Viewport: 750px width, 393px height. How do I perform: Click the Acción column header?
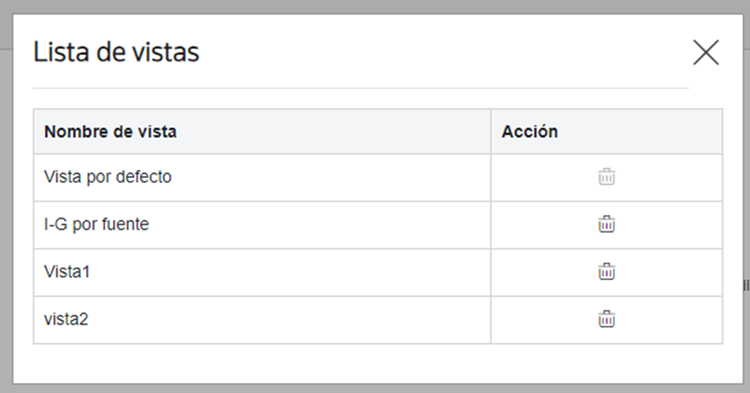tap(529, 131)
